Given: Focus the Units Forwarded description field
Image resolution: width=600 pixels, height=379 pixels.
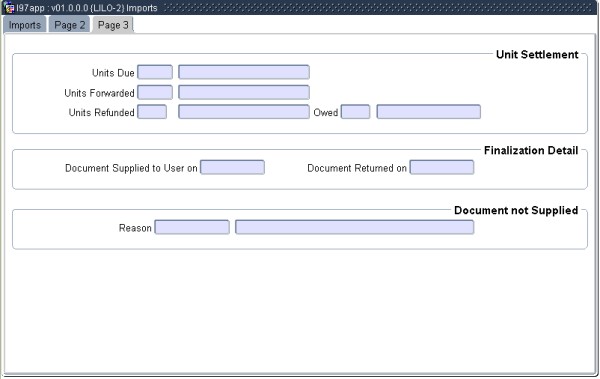Looking at the screenshot, I should pyautogui.click(x=244, y=93).
